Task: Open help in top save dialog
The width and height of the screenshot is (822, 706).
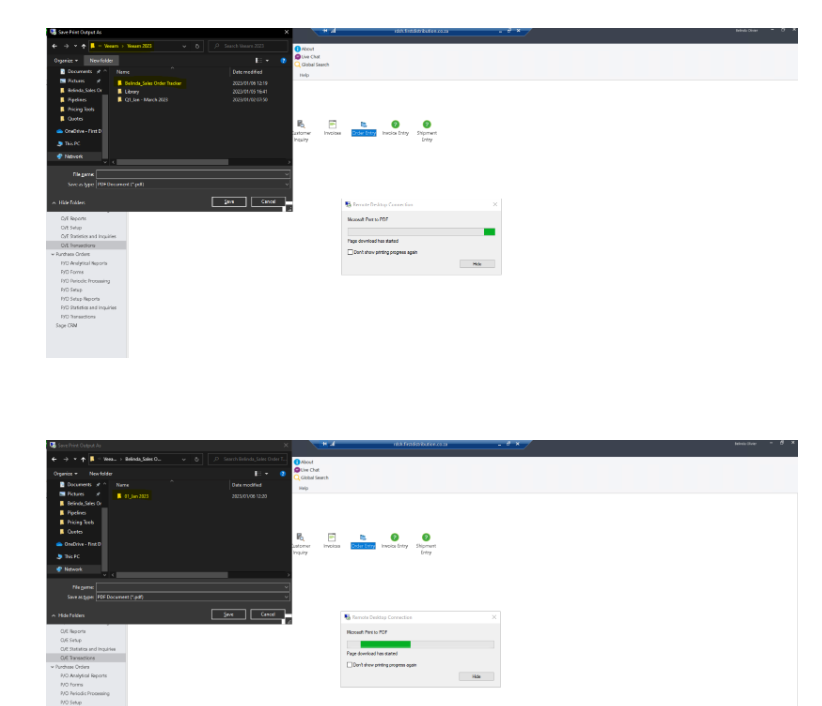Action: click(283, 61)
